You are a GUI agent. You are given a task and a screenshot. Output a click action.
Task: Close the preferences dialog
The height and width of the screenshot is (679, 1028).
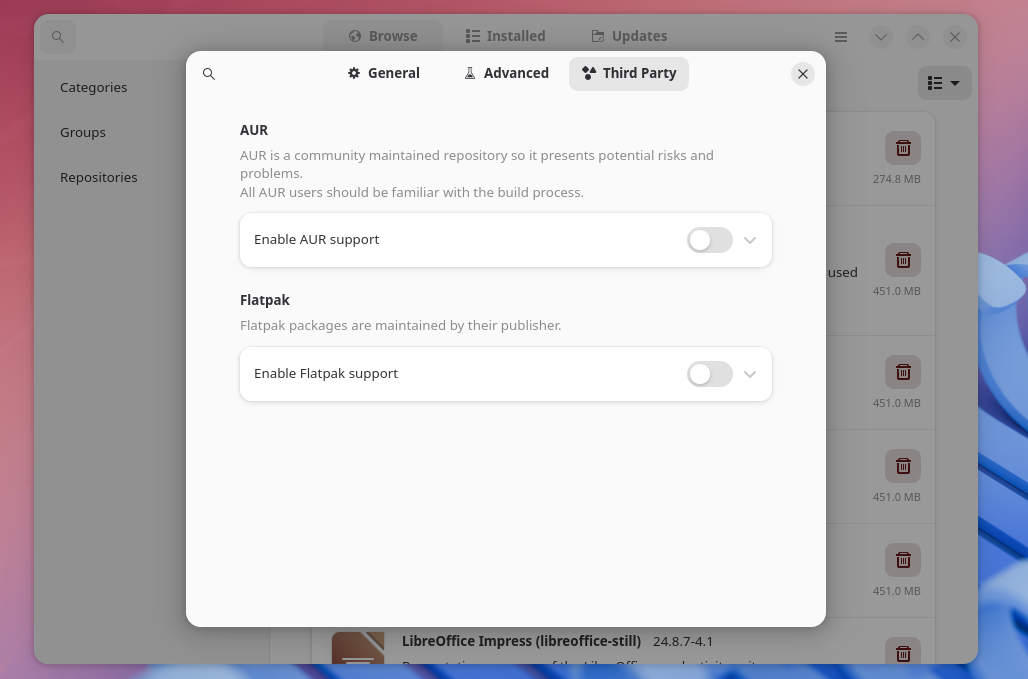click(802, 74)
